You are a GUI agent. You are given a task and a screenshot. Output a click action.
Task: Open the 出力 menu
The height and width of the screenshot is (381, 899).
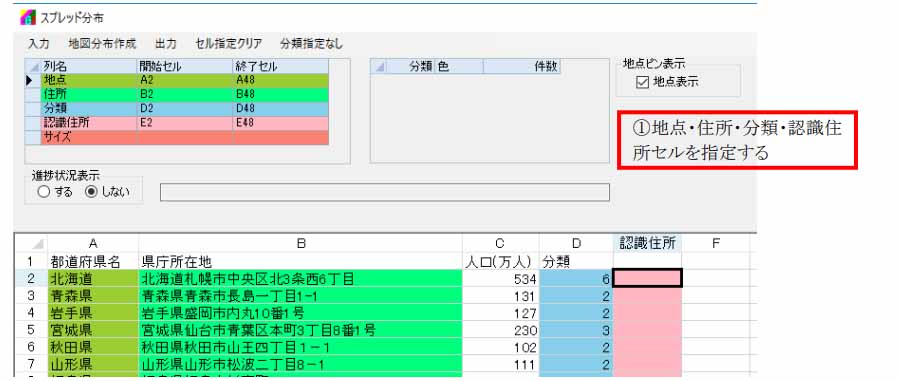pyautogui.click(x=166, y=44)
